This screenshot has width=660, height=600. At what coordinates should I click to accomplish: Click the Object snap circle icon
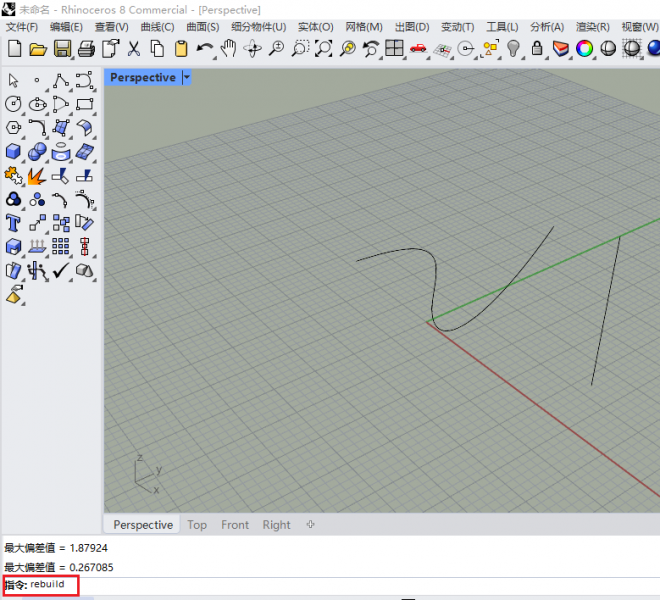(x=466, y=49)
